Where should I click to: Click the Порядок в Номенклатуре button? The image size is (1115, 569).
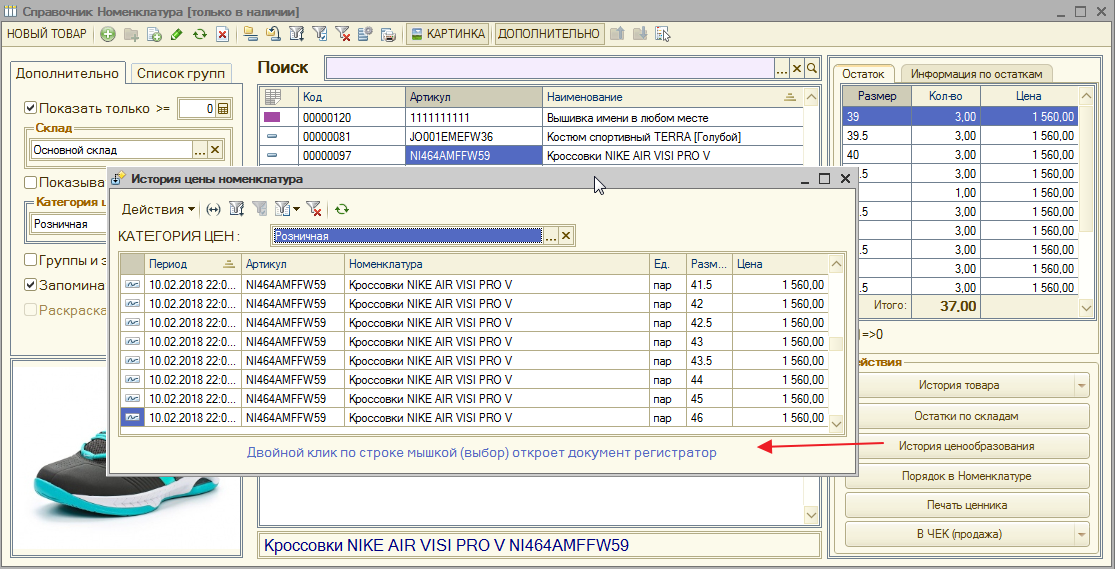pos(966,476)
